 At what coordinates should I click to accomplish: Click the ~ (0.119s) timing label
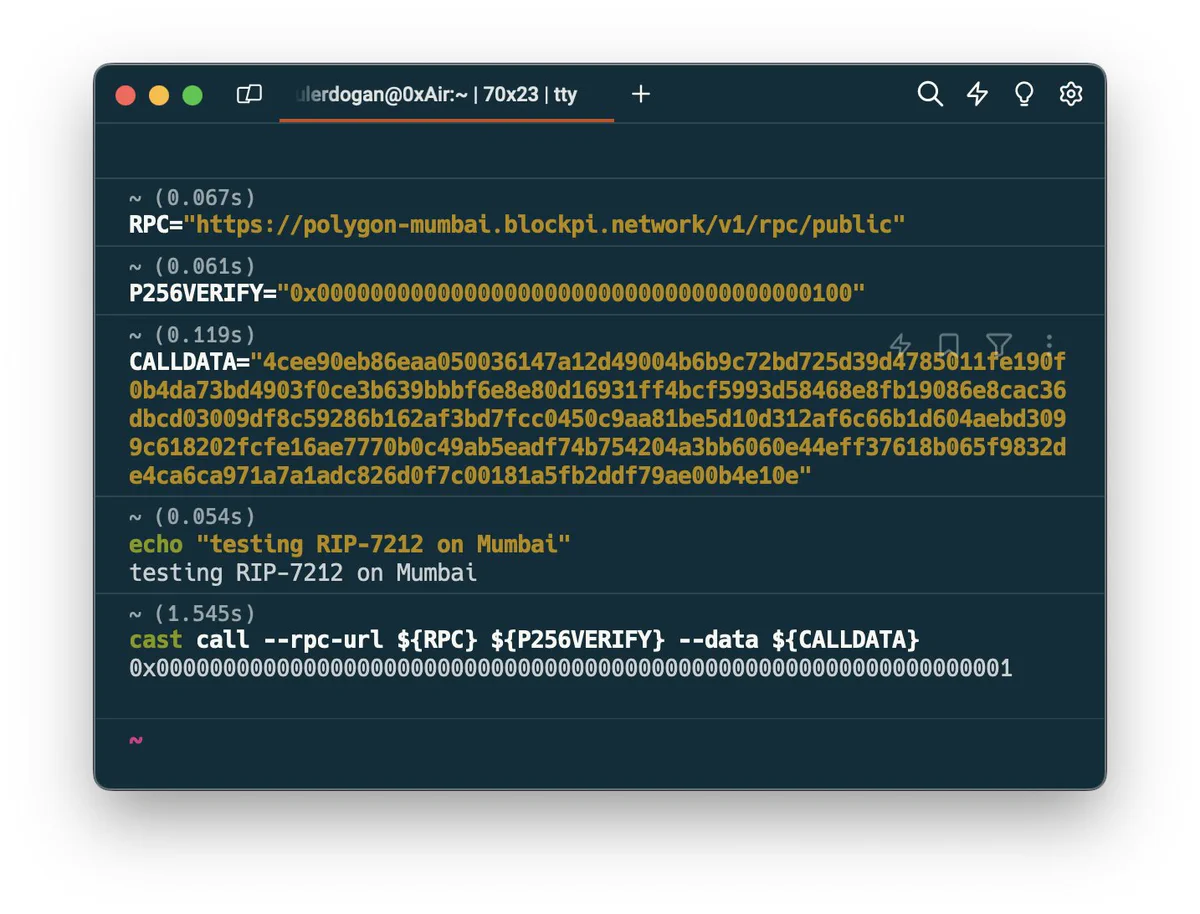193,334
